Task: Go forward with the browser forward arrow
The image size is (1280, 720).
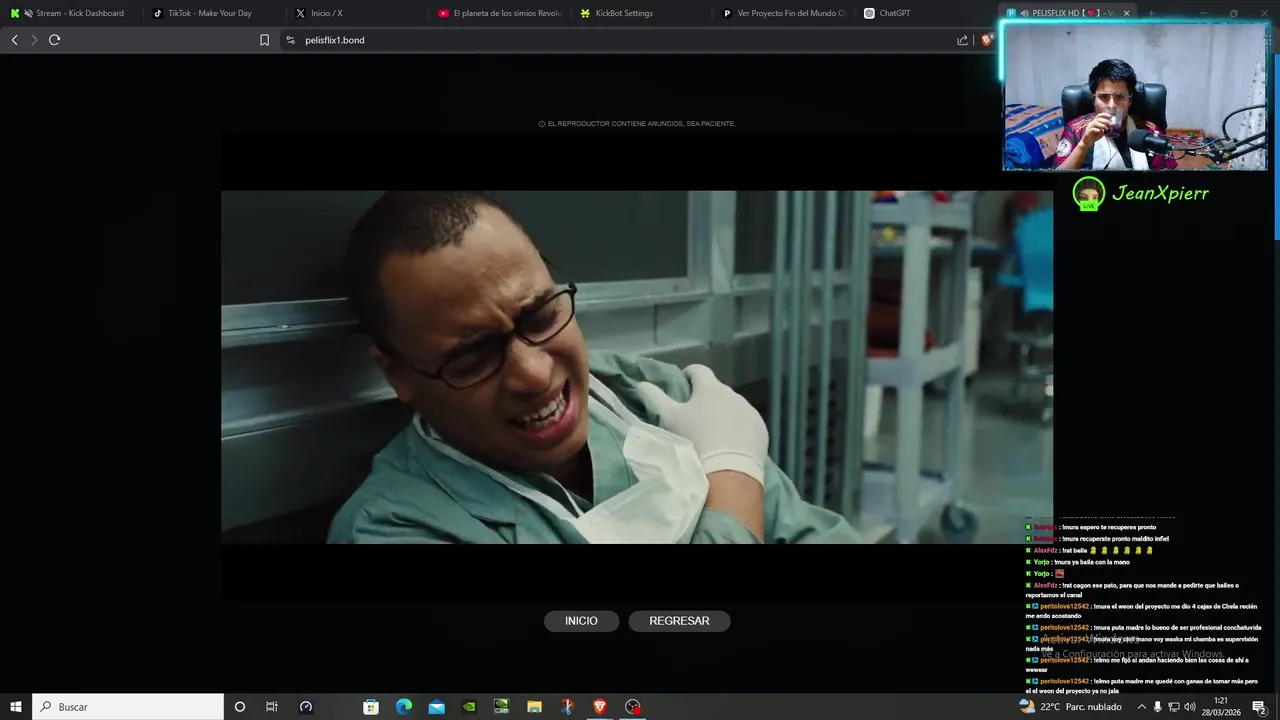Action: point(34,40)
